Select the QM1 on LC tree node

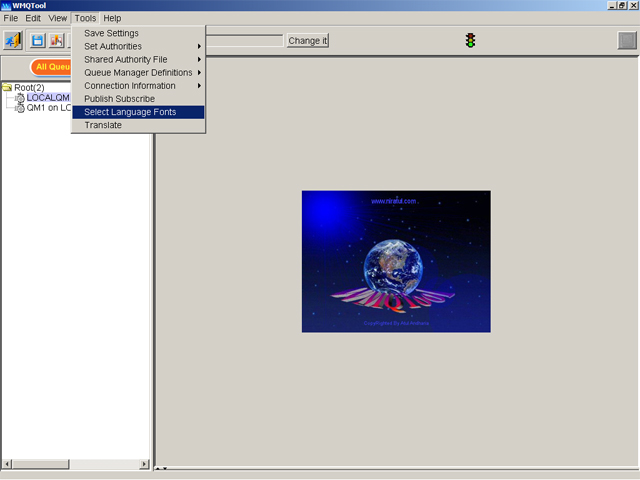click(x=49, y=108)
